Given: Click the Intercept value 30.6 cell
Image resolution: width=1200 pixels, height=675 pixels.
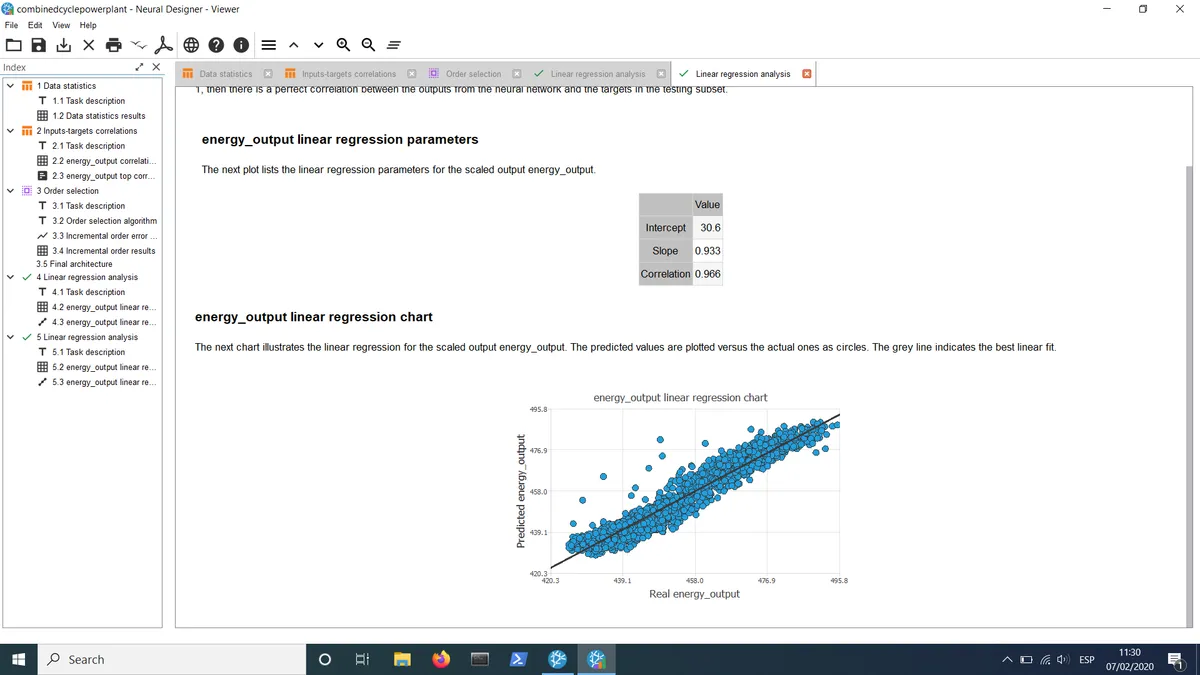Looking at the screenshot, I should (707, 228).
